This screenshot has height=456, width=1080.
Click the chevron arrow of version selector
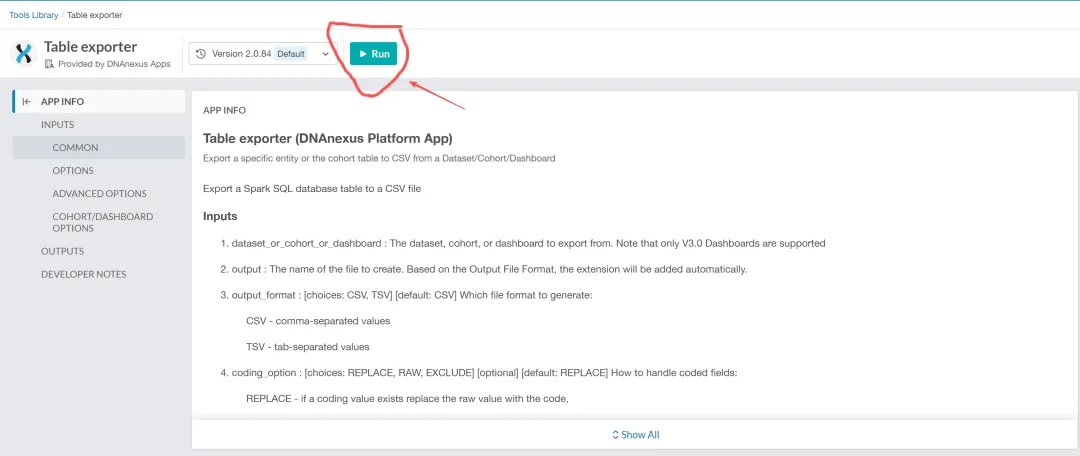325,54
